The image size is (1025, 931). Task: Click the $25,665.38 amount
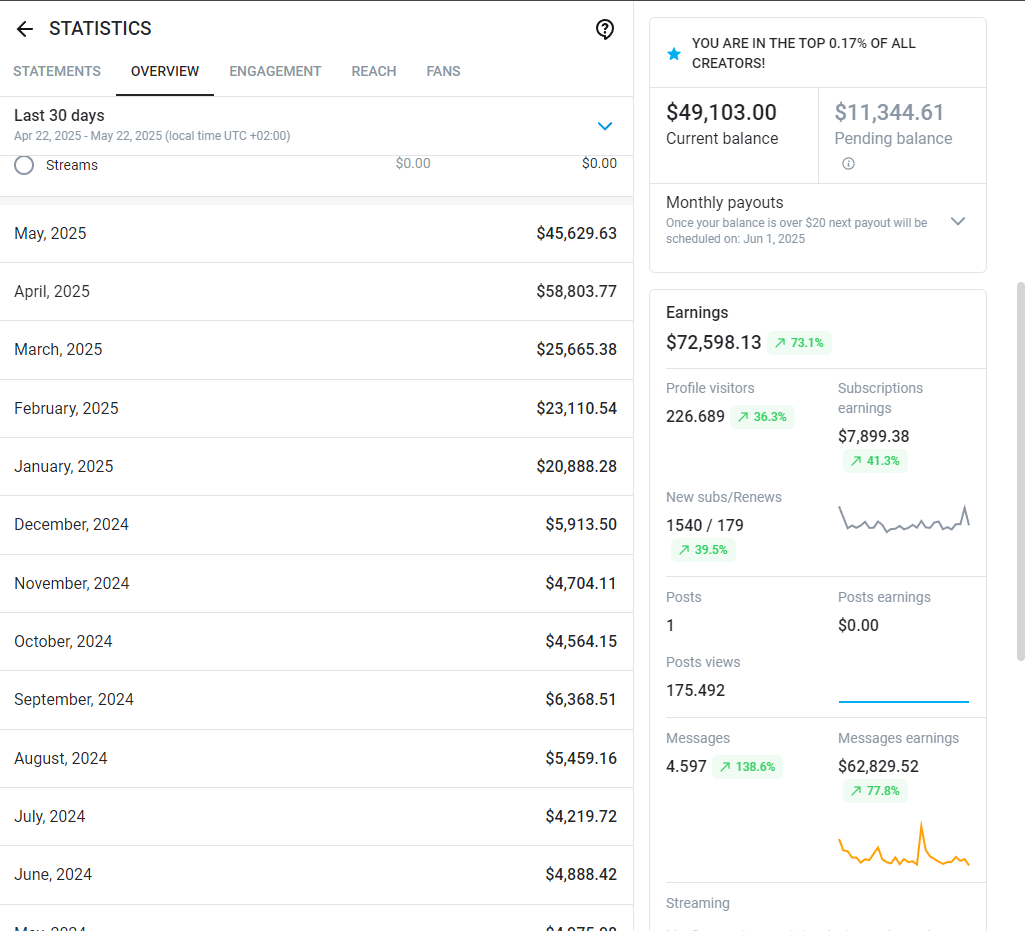(577, 350)
